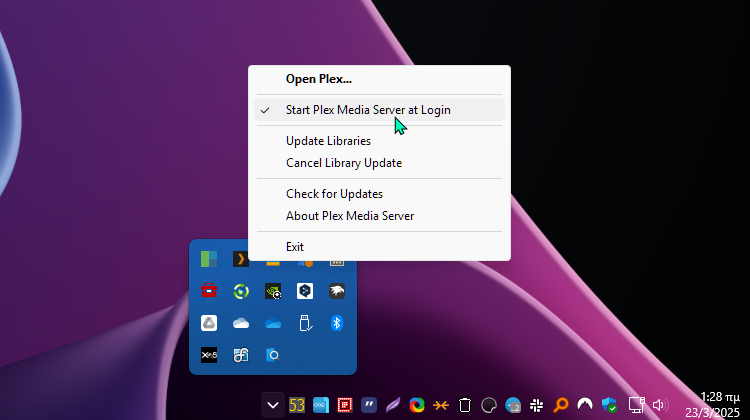The image size is (750, 420).
Task: Open Slack from the taskbar tray
Action: point(537,405)
